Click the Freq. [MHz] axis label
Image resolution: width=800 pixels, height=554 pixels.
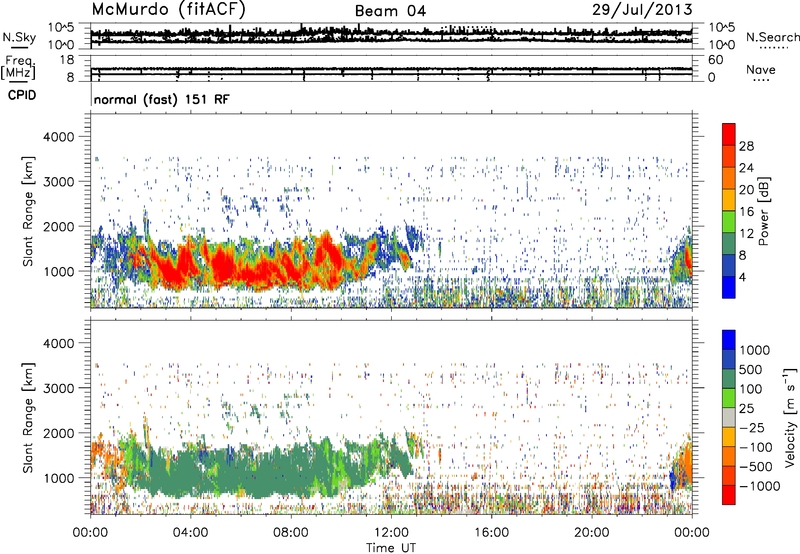point(18,67)
